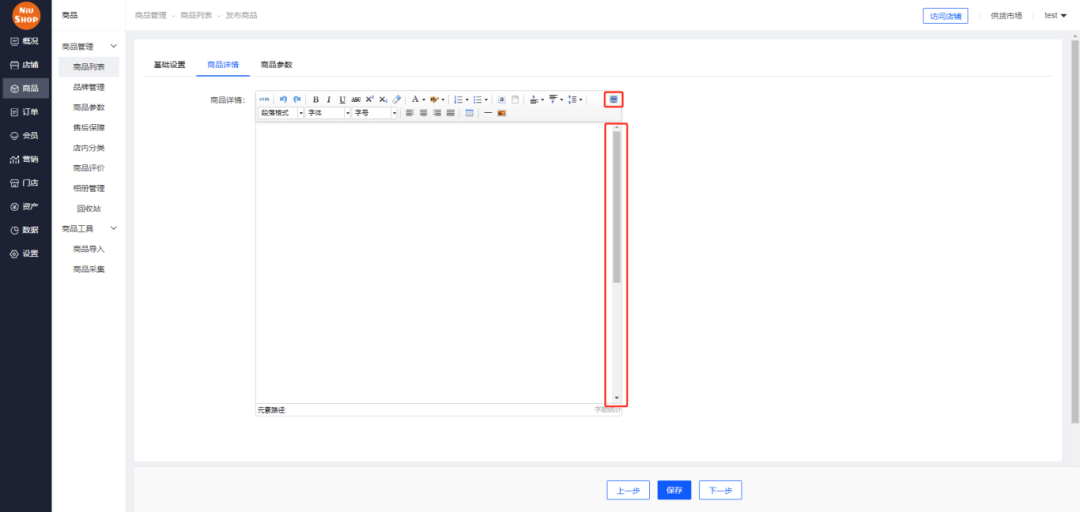This screenshot has width=1080, height=512.
Task: Apply text background highlight color
Action: click(434, 99)
